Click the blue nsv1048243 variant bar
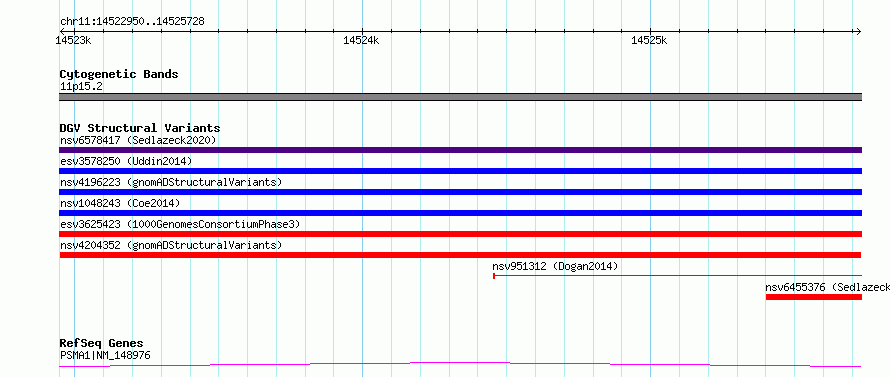The image size is (890, 377). (x=460, y=213)
